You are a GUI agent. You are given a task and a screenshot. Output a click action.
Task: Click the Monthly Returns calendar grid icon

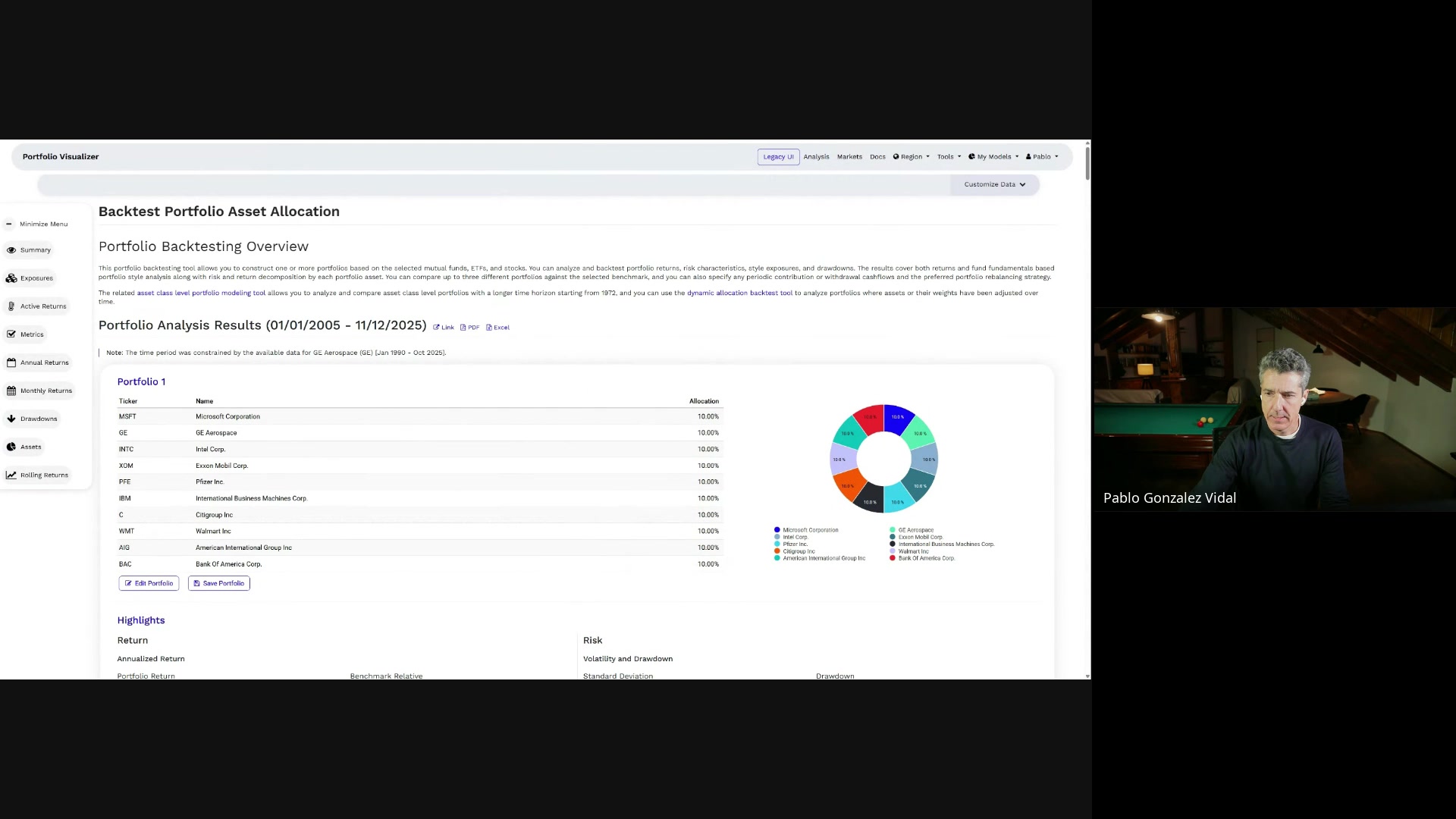pyautogui.click(x=11, y=391)
